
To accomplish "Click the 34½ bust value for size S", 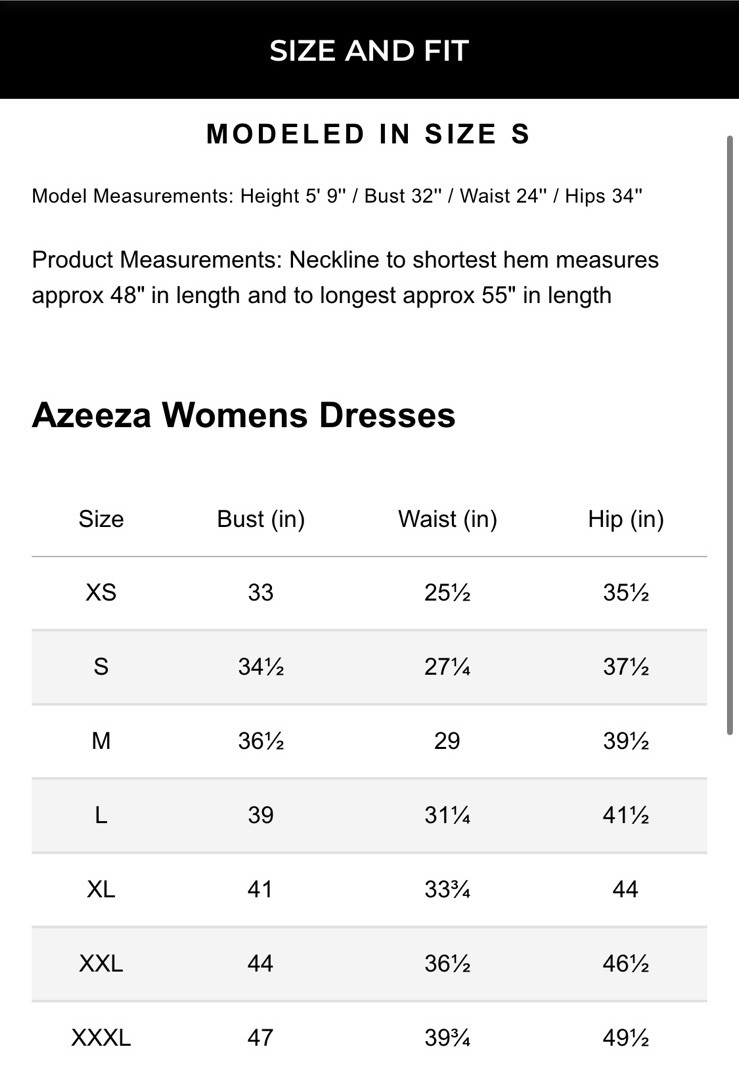I will (261, 667).
